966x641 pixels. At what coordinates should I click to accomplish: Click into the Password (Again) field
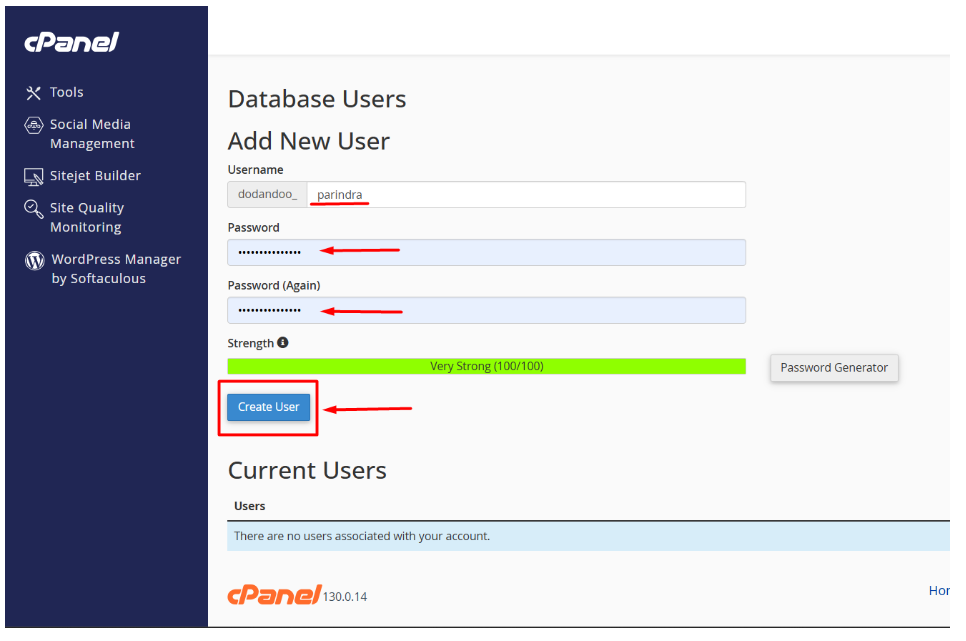tap(486, 310)
